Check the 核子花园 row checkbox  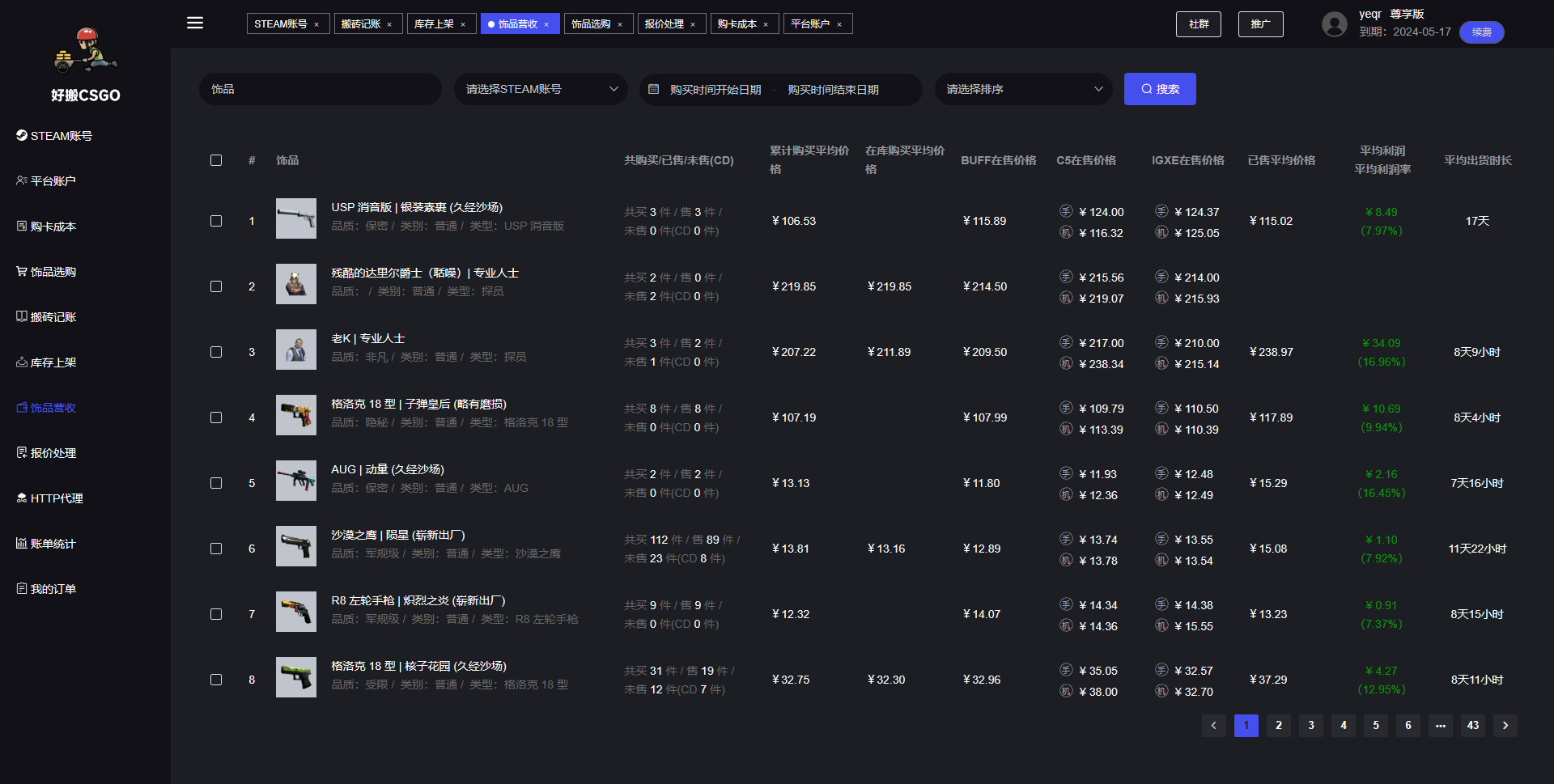point(216,680)
